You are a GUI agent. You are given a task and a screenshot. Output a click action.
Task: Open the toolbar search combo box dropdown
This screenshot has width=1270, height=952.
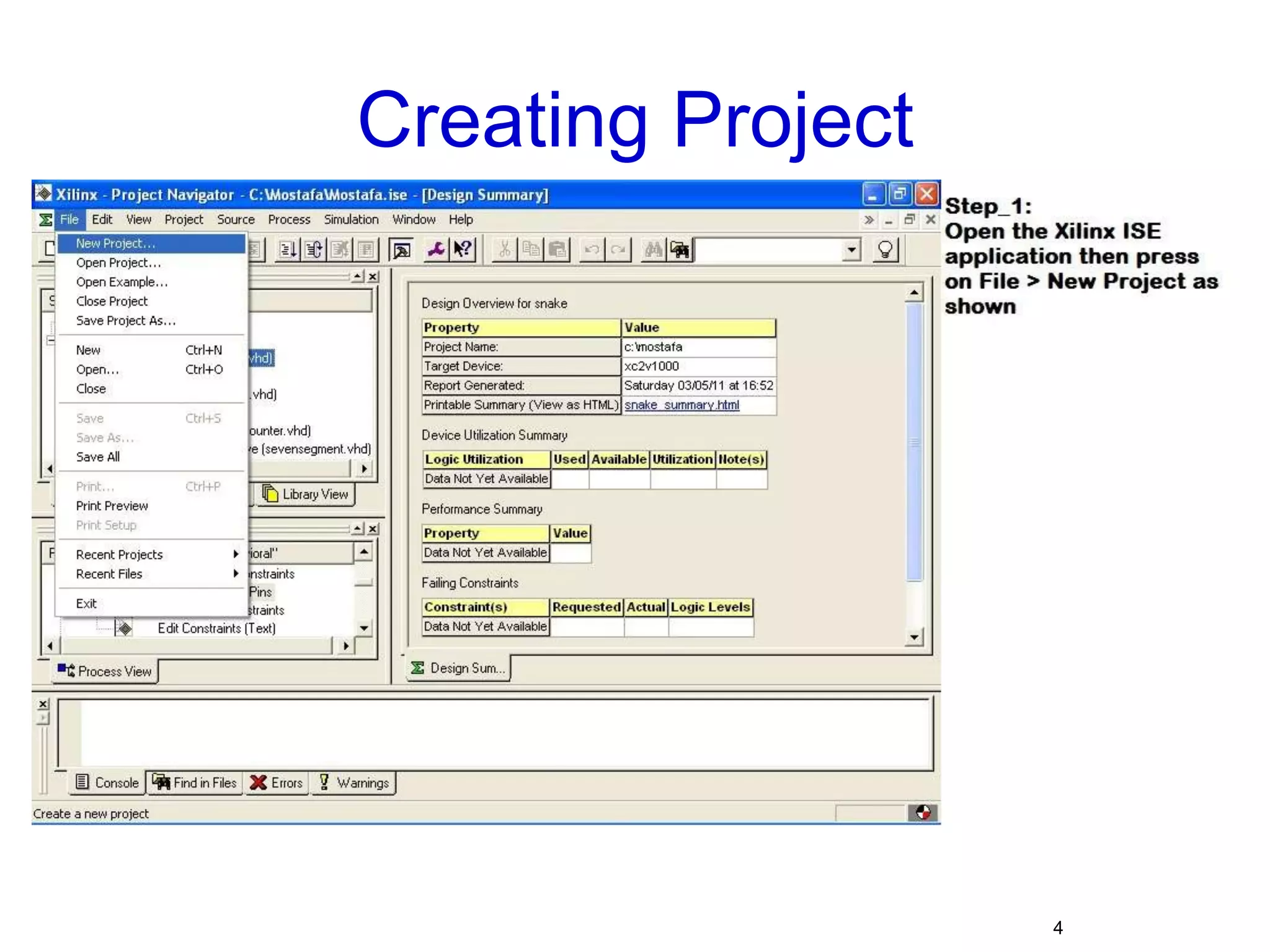tap(852, 250)
